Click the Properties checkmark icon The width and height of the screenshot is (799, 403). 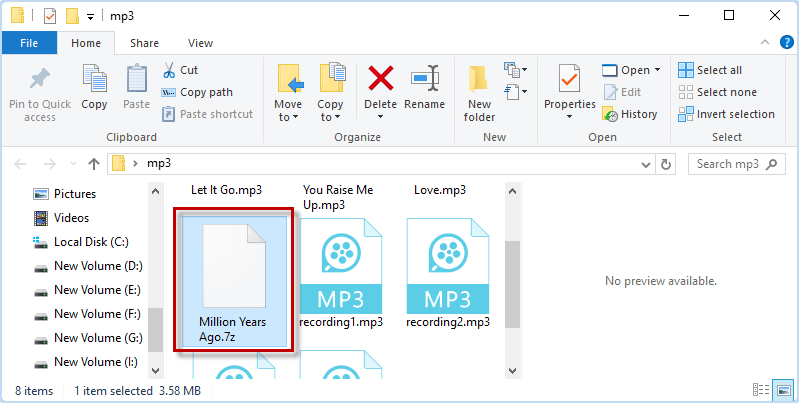(x=570, y=79)
